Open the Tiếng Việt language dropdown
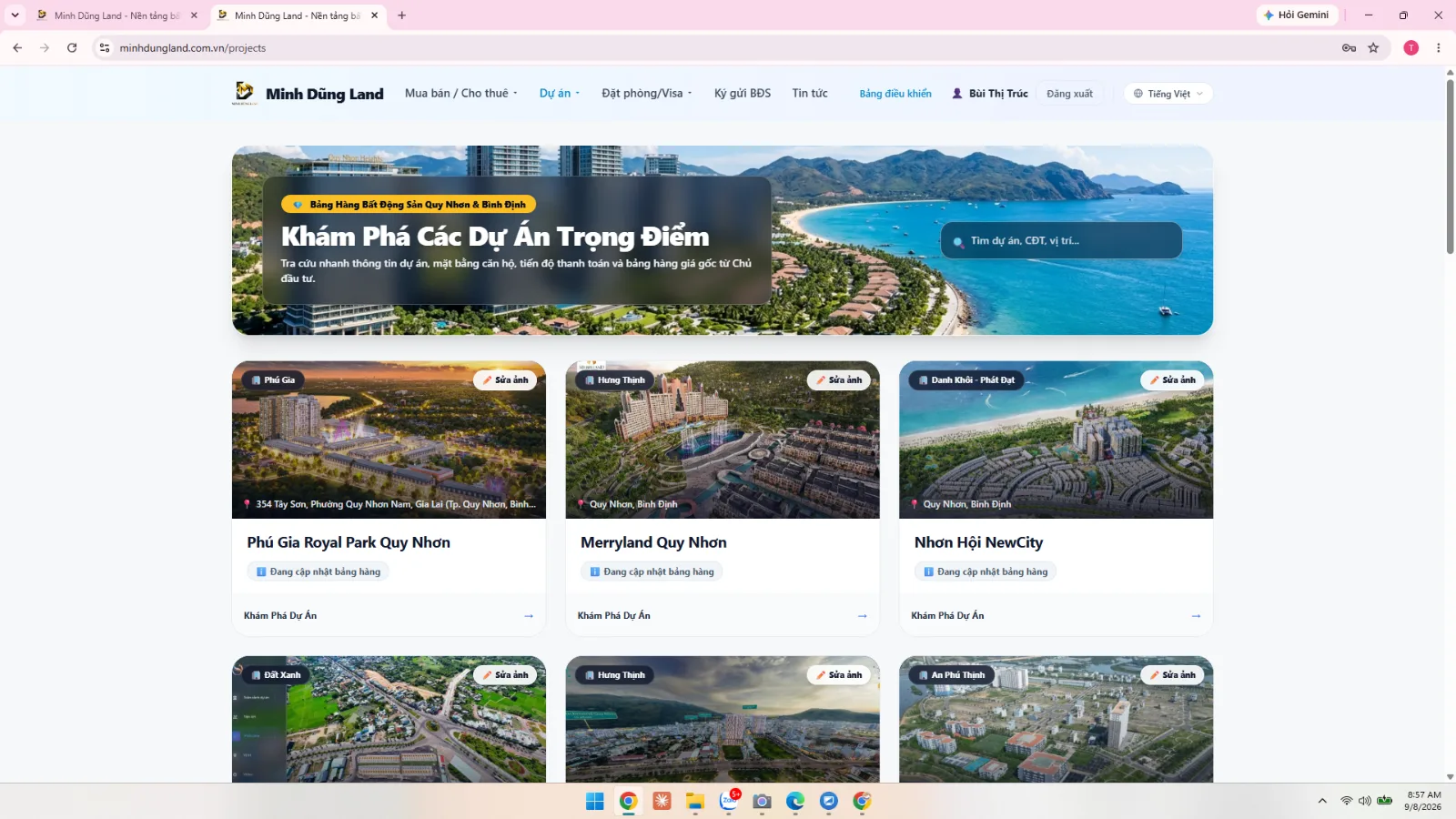The height and width of the screenshot is (819, 1456). click(x=1168, y=94)
